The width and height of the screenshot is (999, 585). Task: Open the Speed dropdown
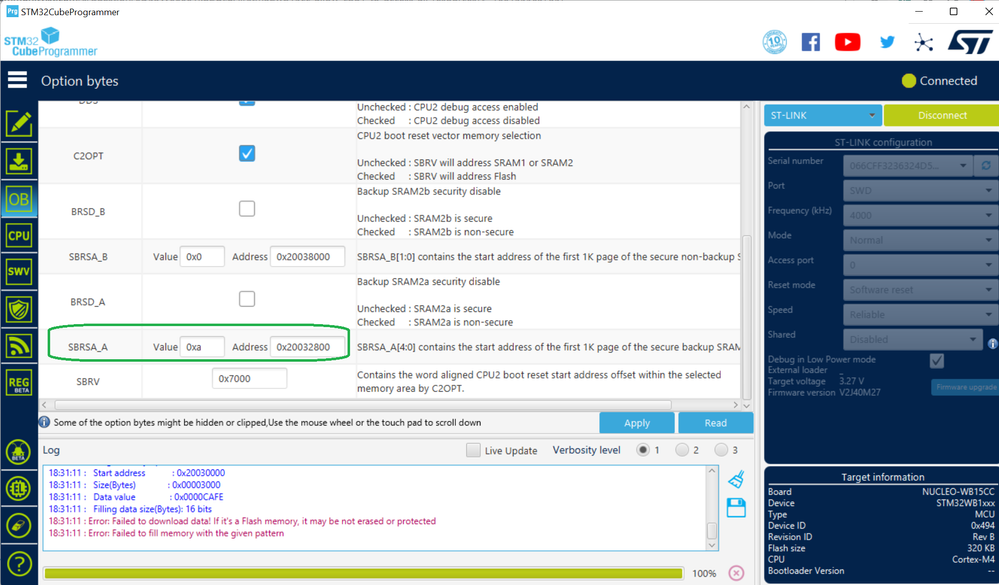pos(921,314)
